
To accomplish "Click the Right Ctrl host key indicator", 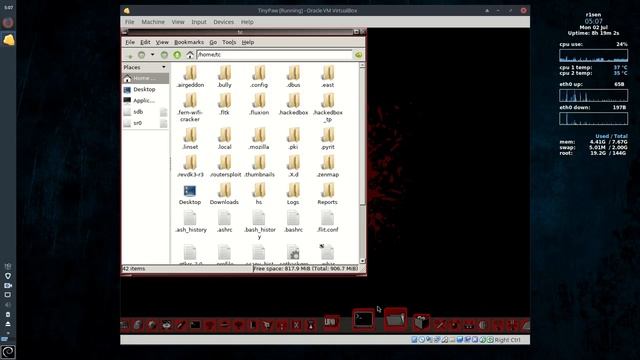I will tap(507, 340).
